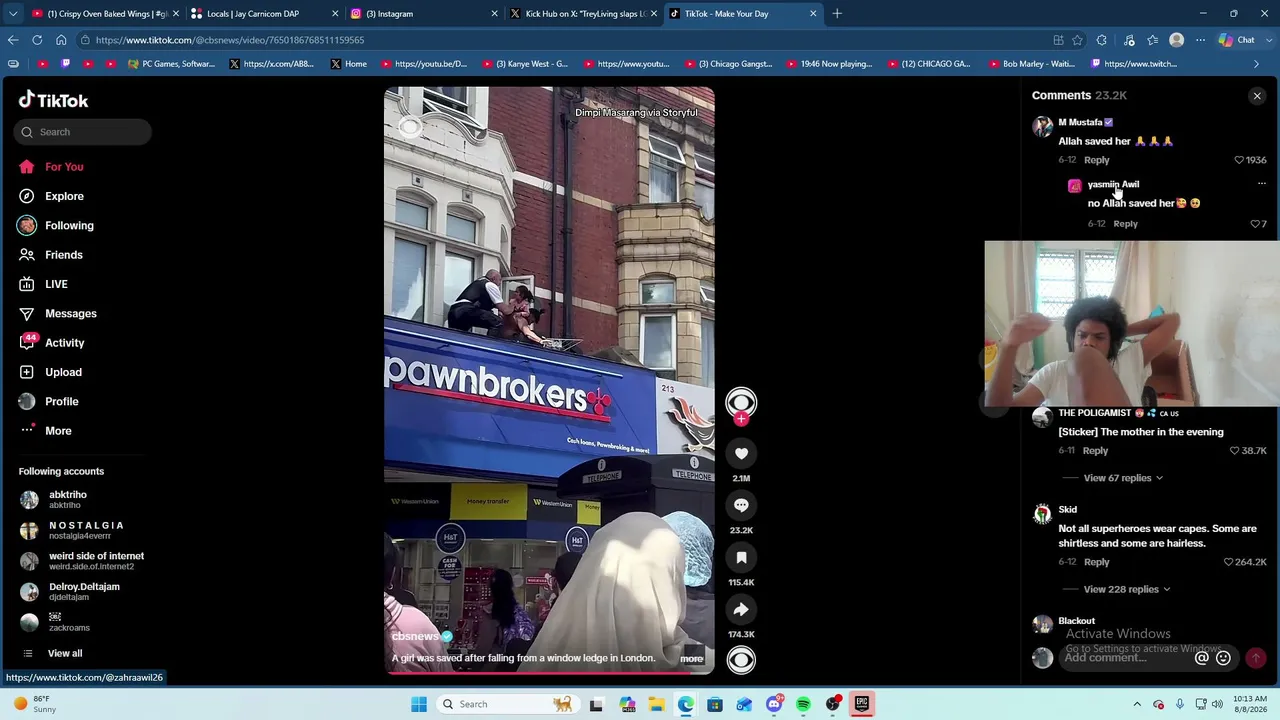Image resolution: width=1280 pixels, height=720 pixels.
Task: Open more options on yasmiin Awil's reply
Action: point(1261,184)
